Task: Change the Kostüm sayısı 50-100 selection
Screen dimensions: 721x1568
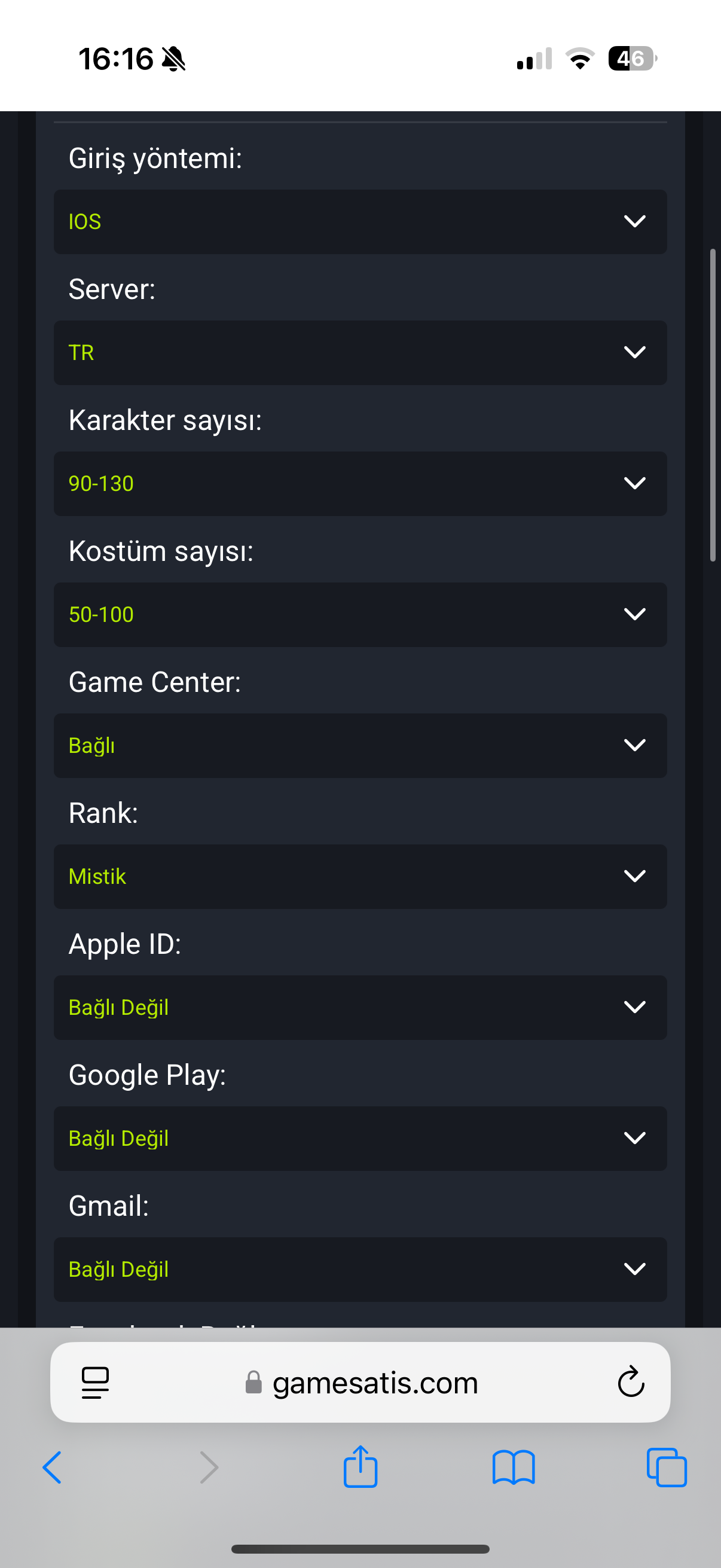Action: tap(360, 614)
